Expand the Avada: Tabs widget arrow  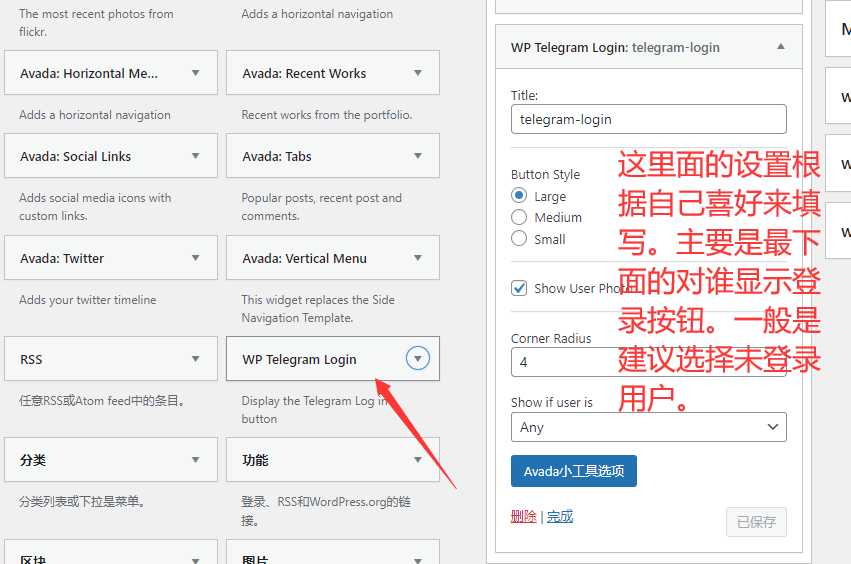(x=418, y=156)
